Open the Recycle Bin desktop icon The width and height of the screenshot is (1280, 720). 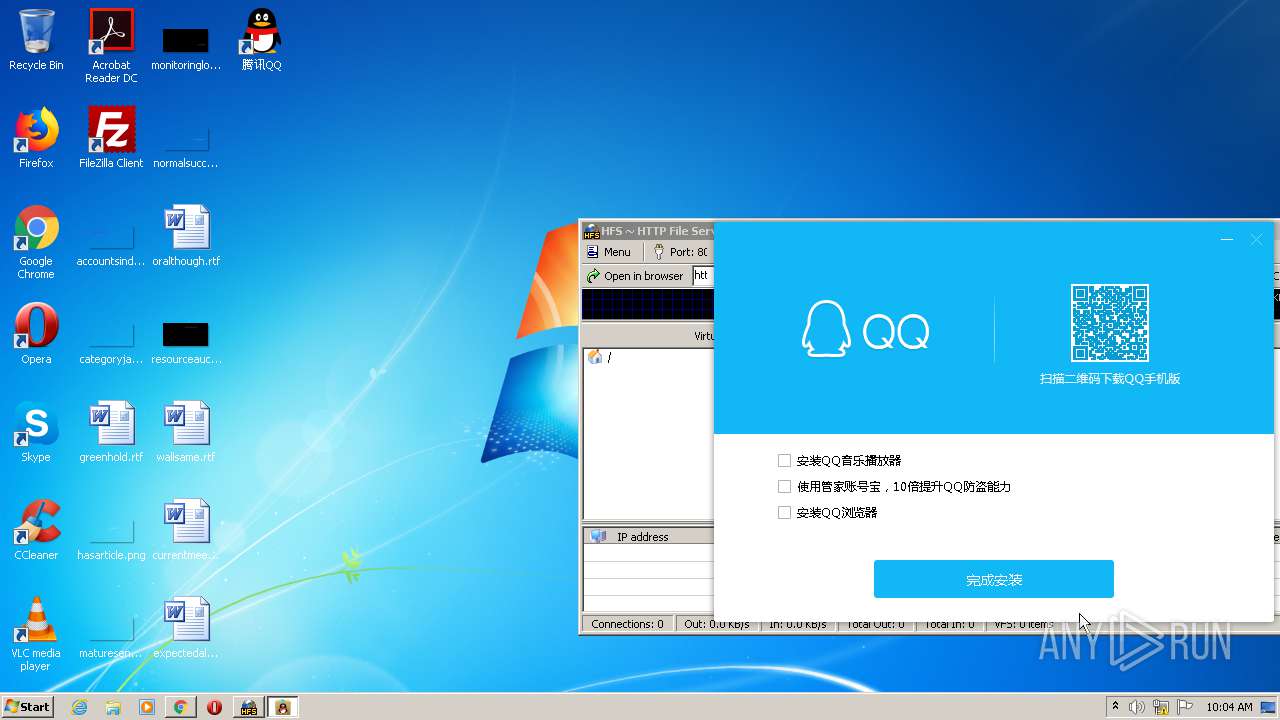[36, 40]
